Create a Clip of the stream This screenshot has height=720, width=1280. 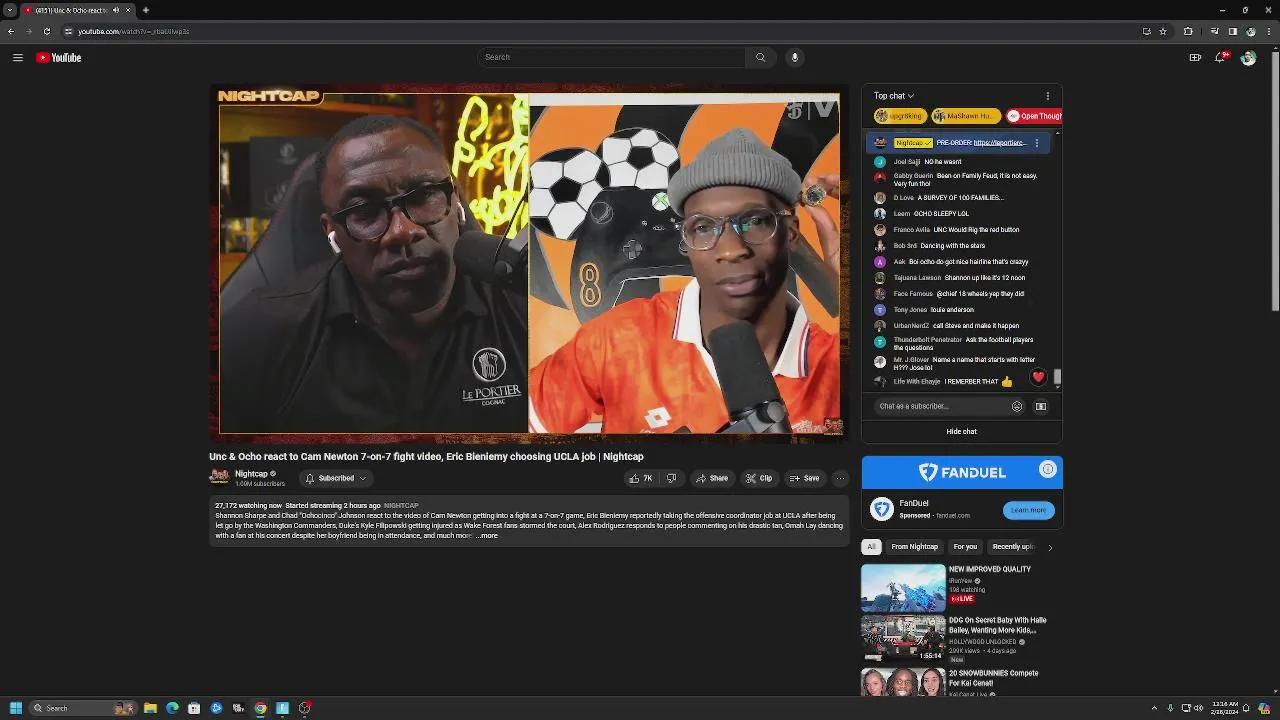tap(758, 478)
